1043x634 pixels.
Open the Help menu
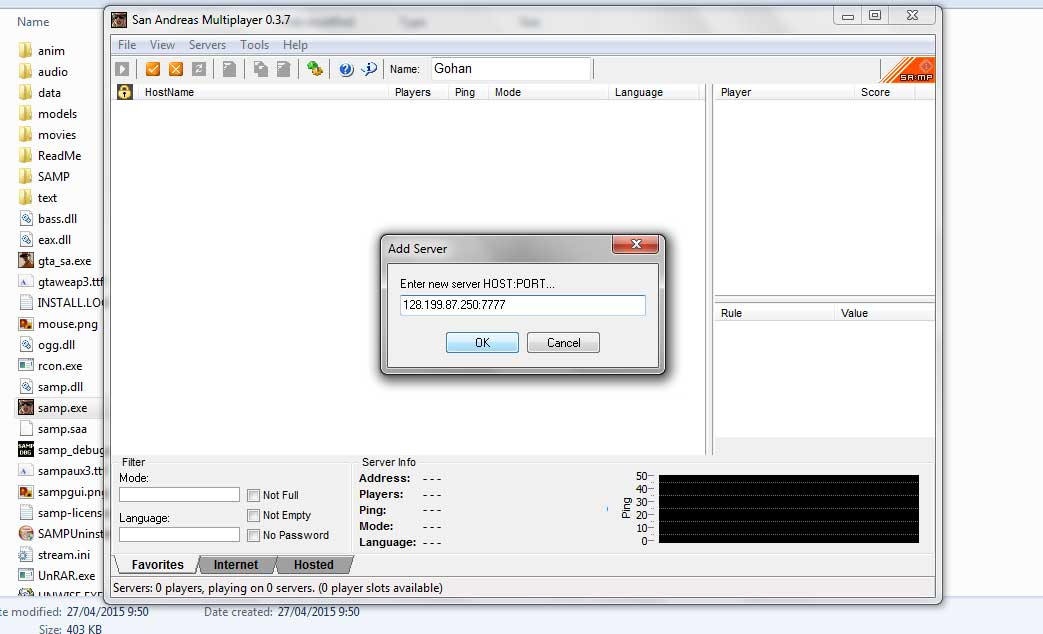coord(295,45)
